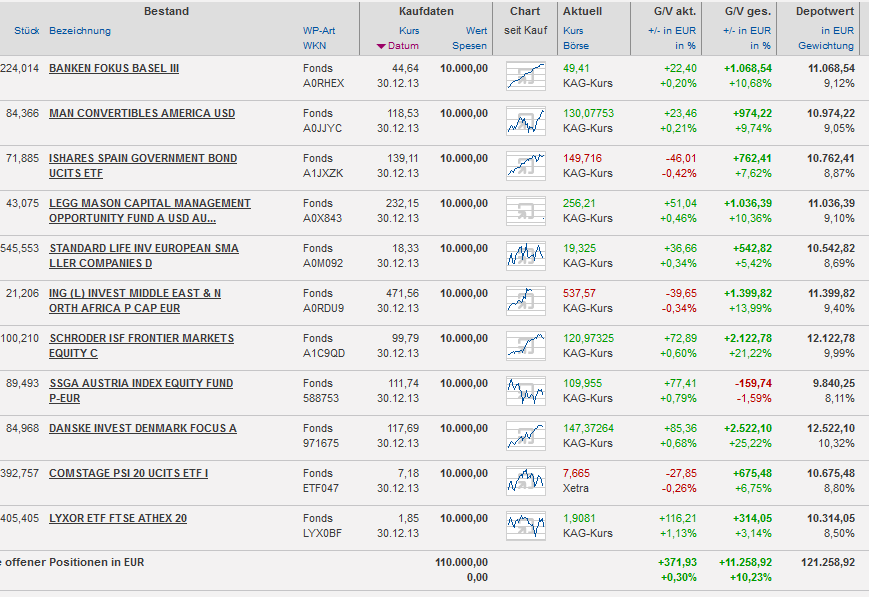Select the SSGA AUSTRIA INDEX EQUITY FUND link
The height and width of the screenshot is (597, 869).
point(140,383)
